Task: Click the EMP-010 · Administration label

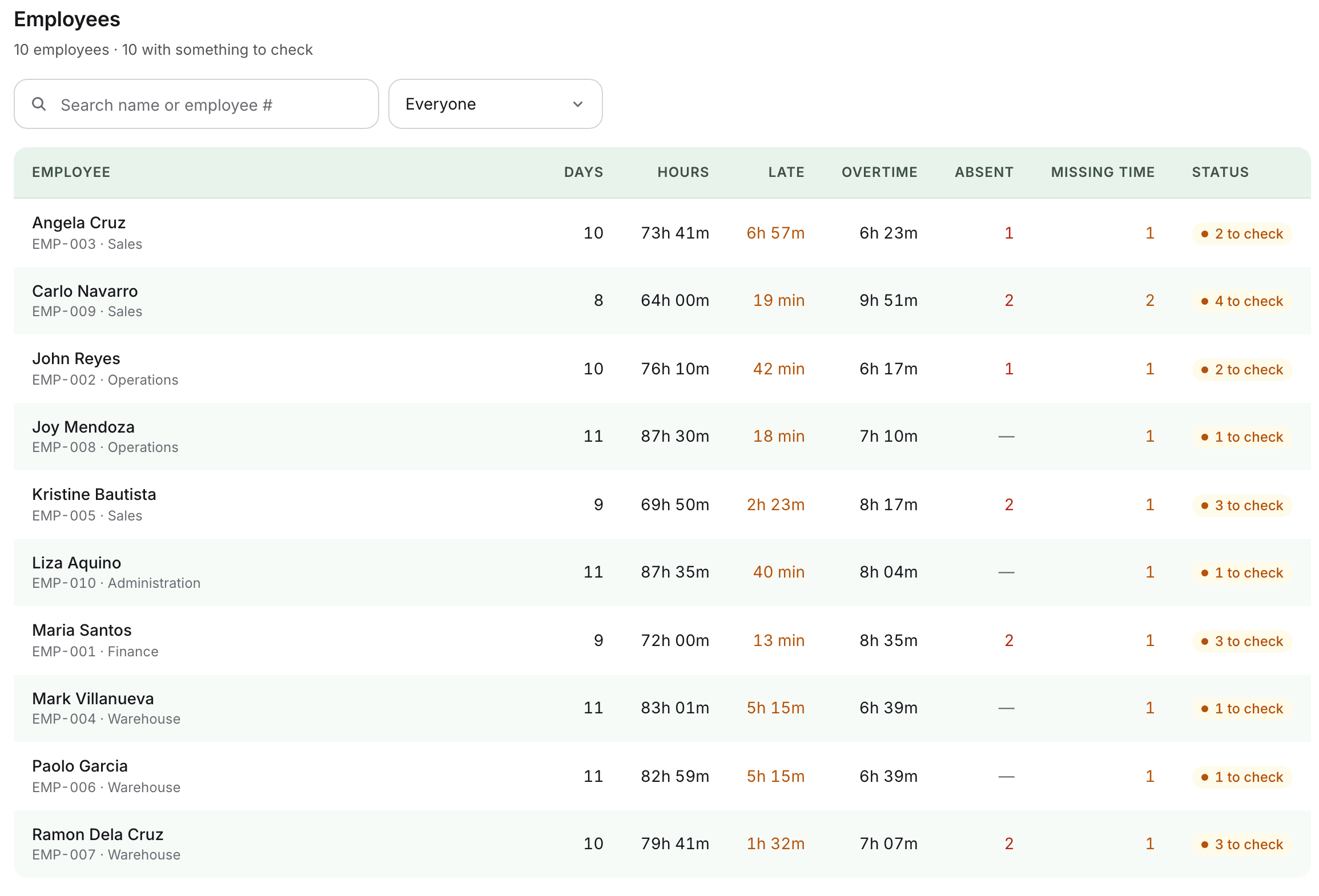Action: pos(116,583)
